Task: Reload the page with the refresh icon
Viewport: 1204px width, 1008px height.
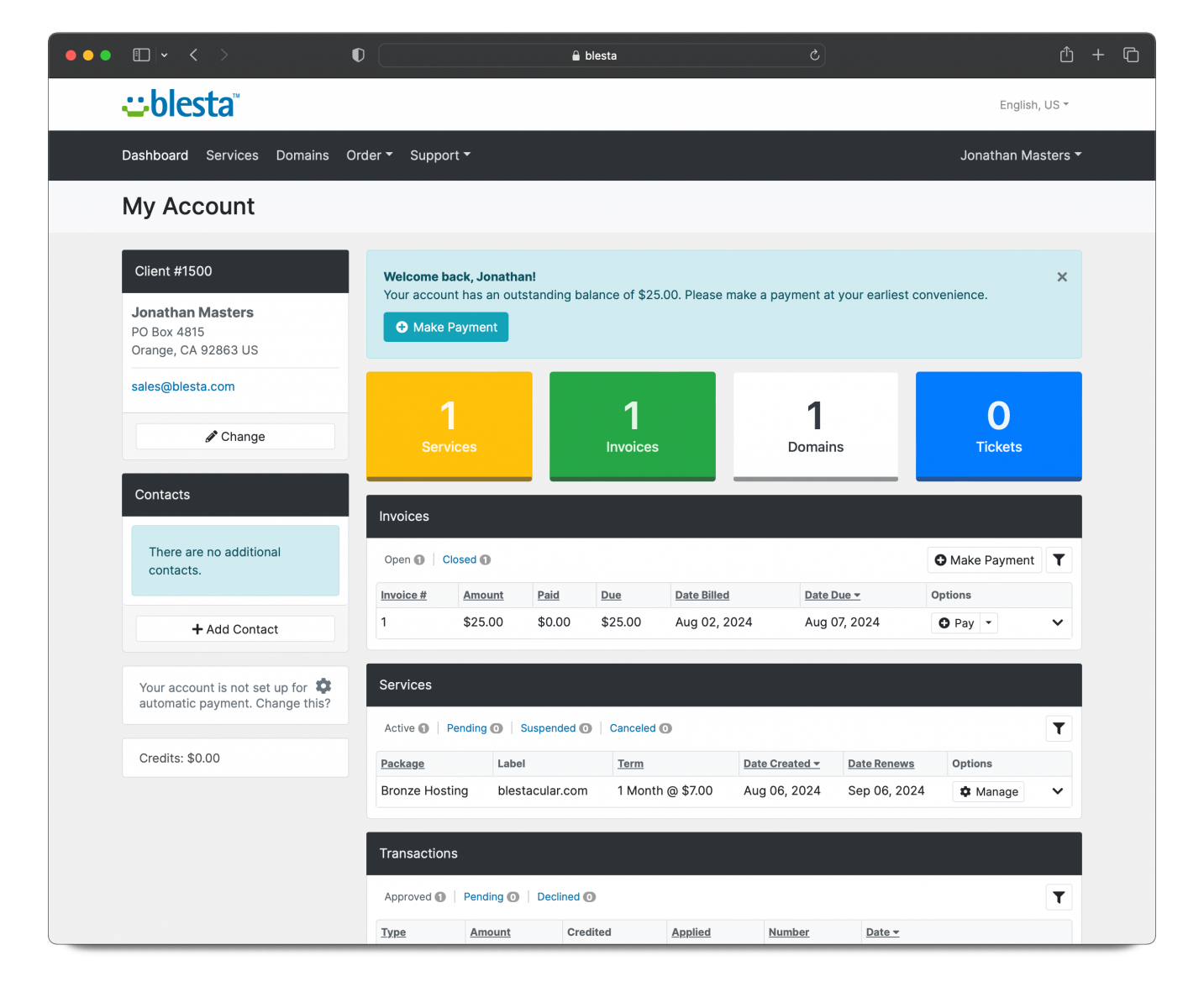Action: tap(814, 55)
